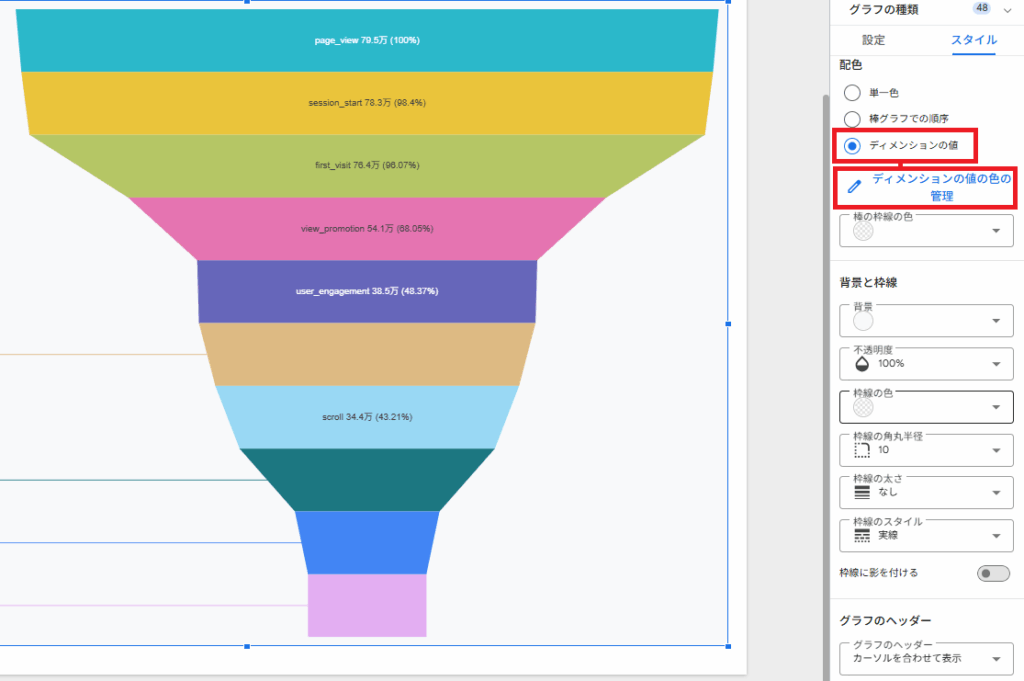Click the border style lines icon
Screen dimensions: 1024x681
[x=862, y=535]
